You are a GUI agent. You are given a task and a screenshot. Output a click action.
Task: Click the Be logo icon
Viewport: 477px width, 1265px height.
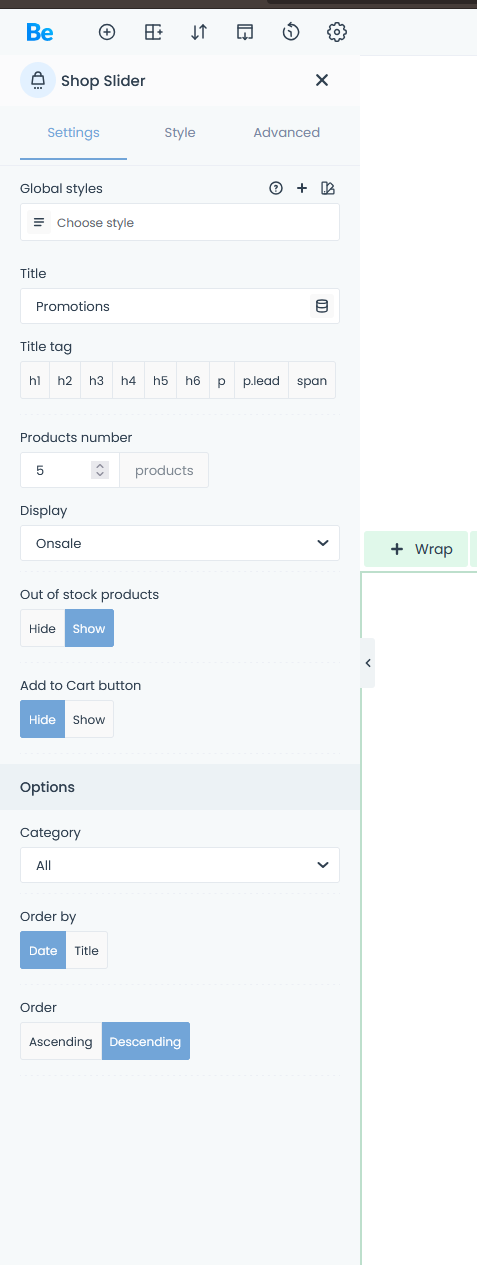[40, 32]
